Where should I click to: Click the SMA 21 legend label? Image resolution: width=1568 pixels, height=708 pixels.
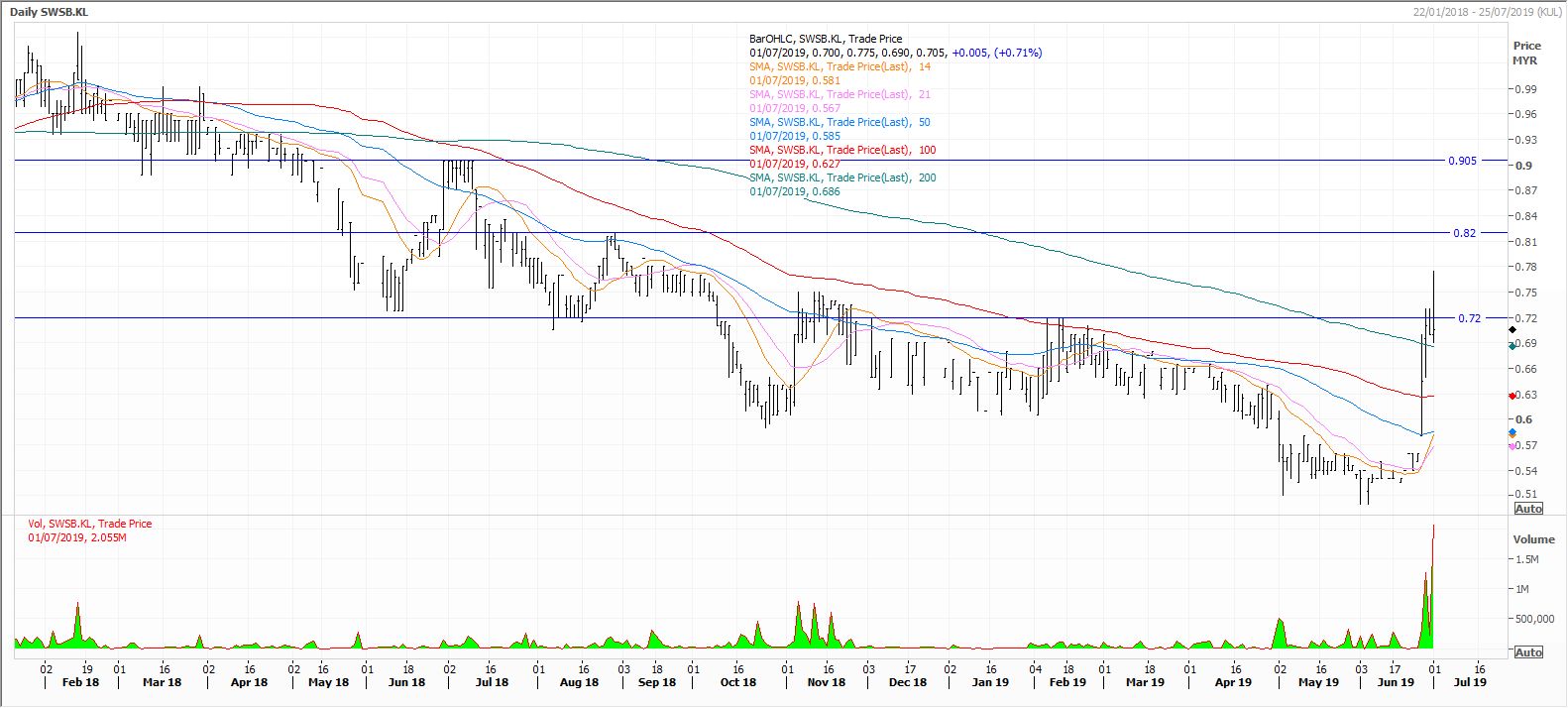pos(840,94)
